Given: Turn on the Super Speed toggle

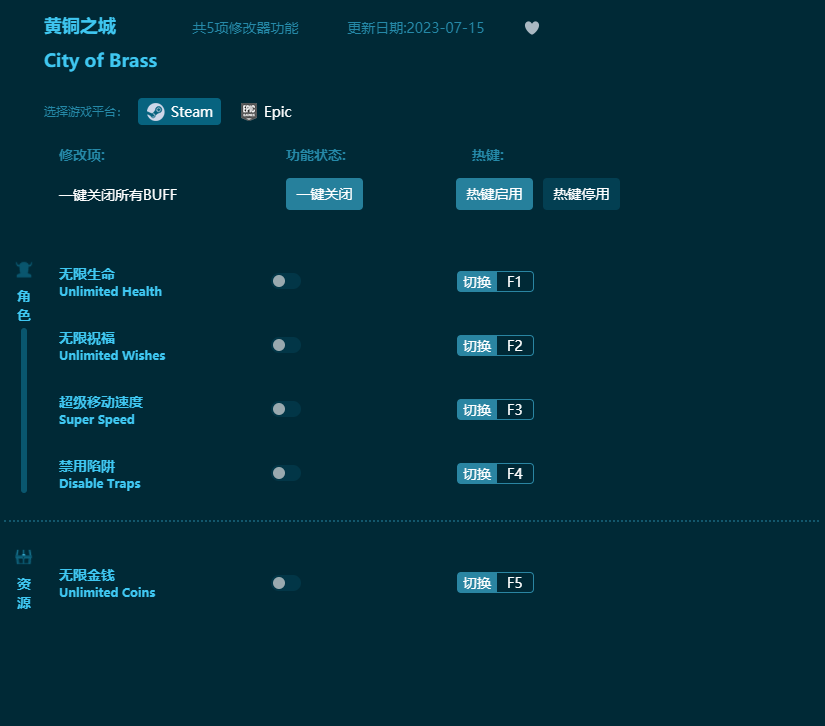Looking at the screenshot, I should pyautogui.click(x=286, y=409).
